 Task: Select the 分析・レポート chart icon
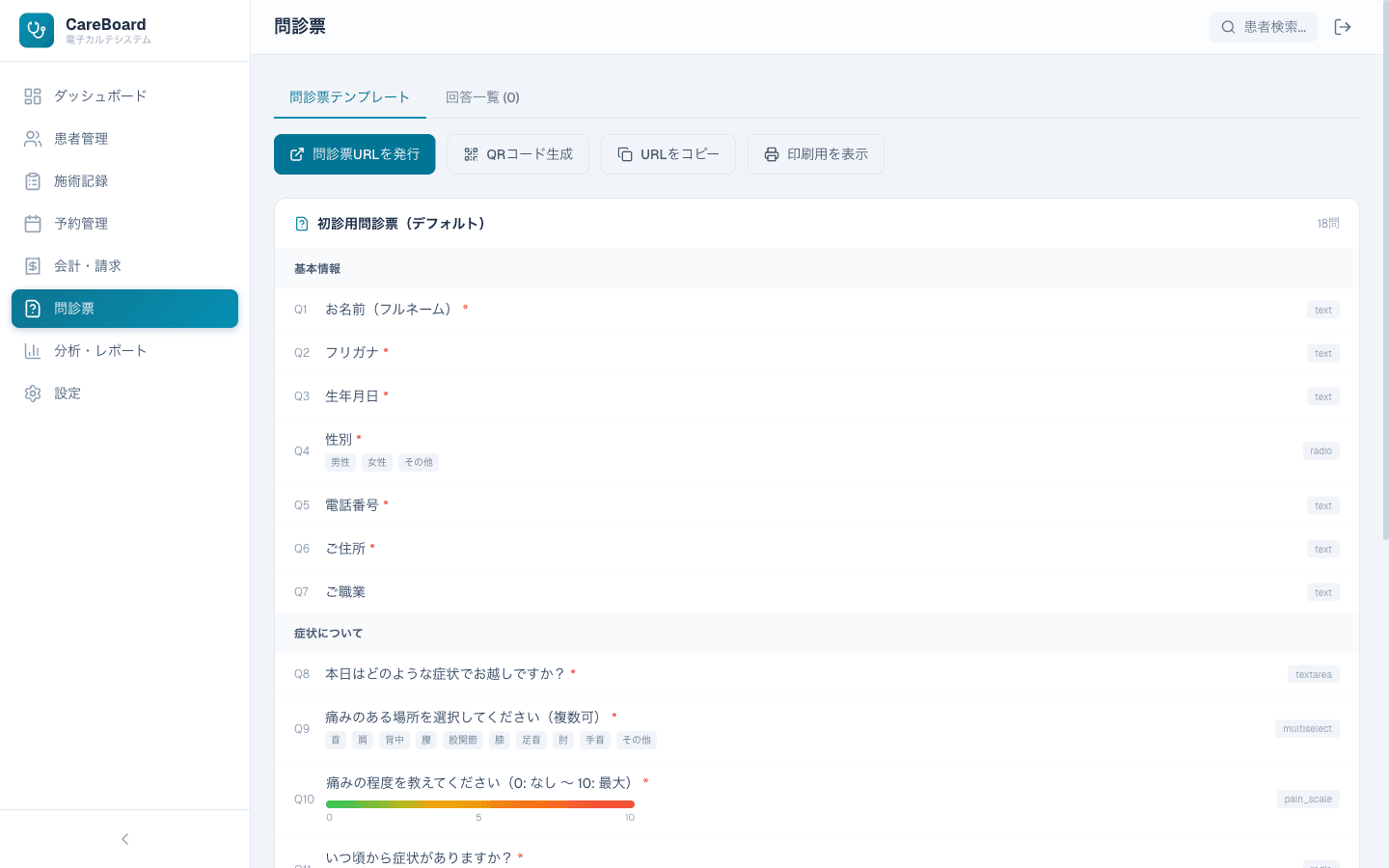[x=33, y=351]
